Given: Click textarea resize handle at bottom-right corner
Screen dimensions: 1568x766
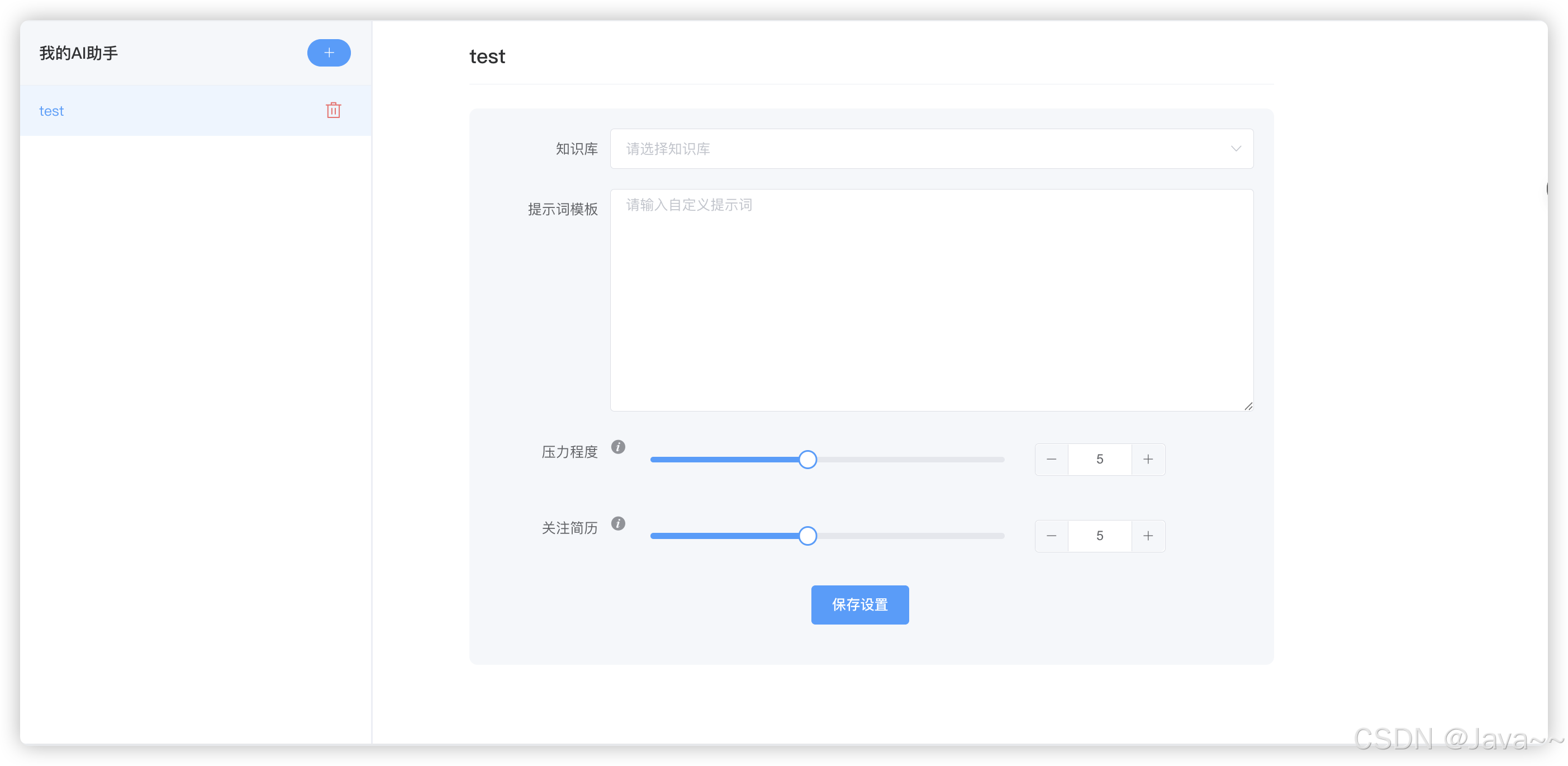Looking at the screenshot, I should pos(1248,406).
